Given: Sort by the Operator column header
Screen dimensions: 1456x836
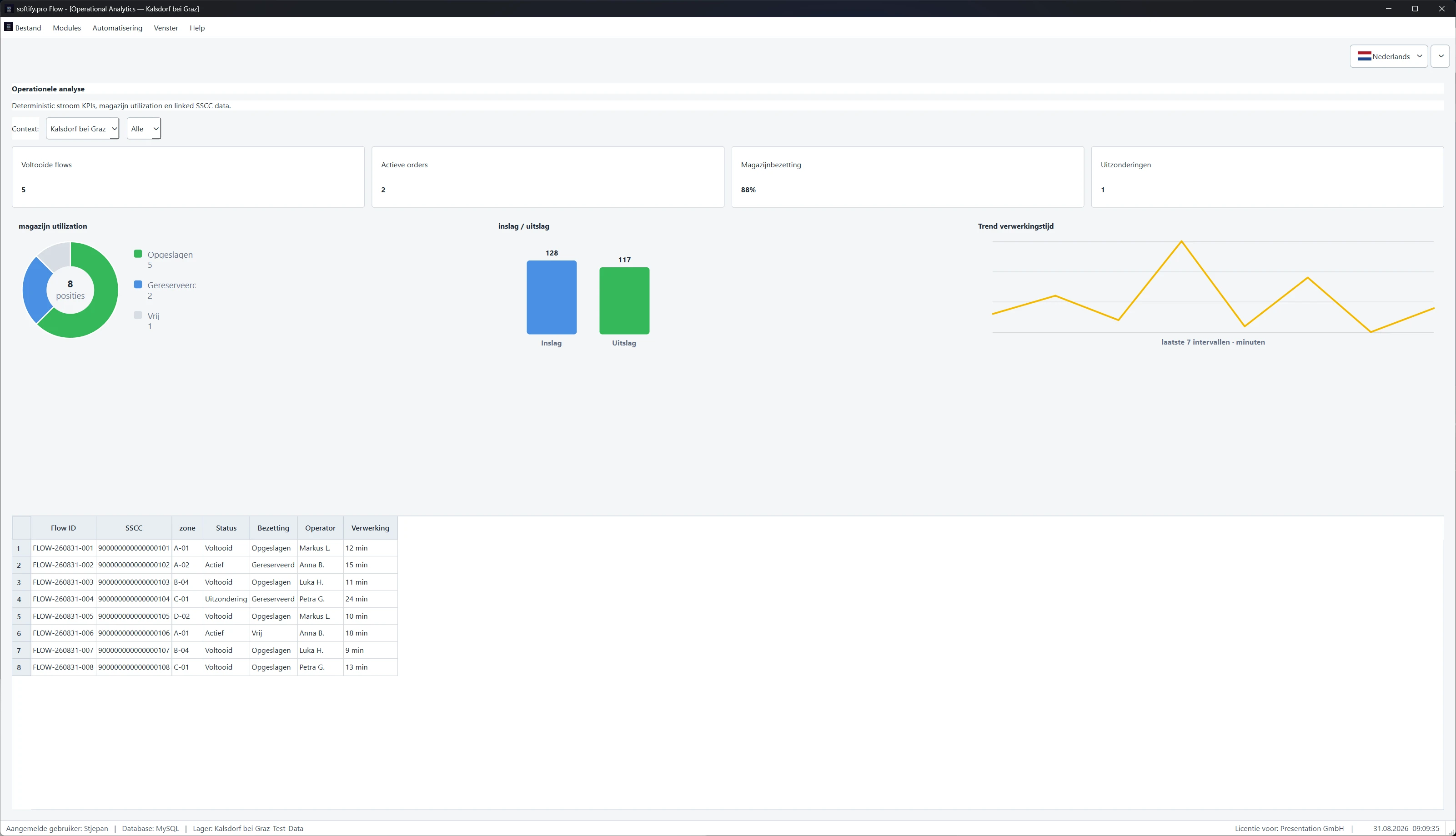Looking at the screenshot, I should [321, 528].
